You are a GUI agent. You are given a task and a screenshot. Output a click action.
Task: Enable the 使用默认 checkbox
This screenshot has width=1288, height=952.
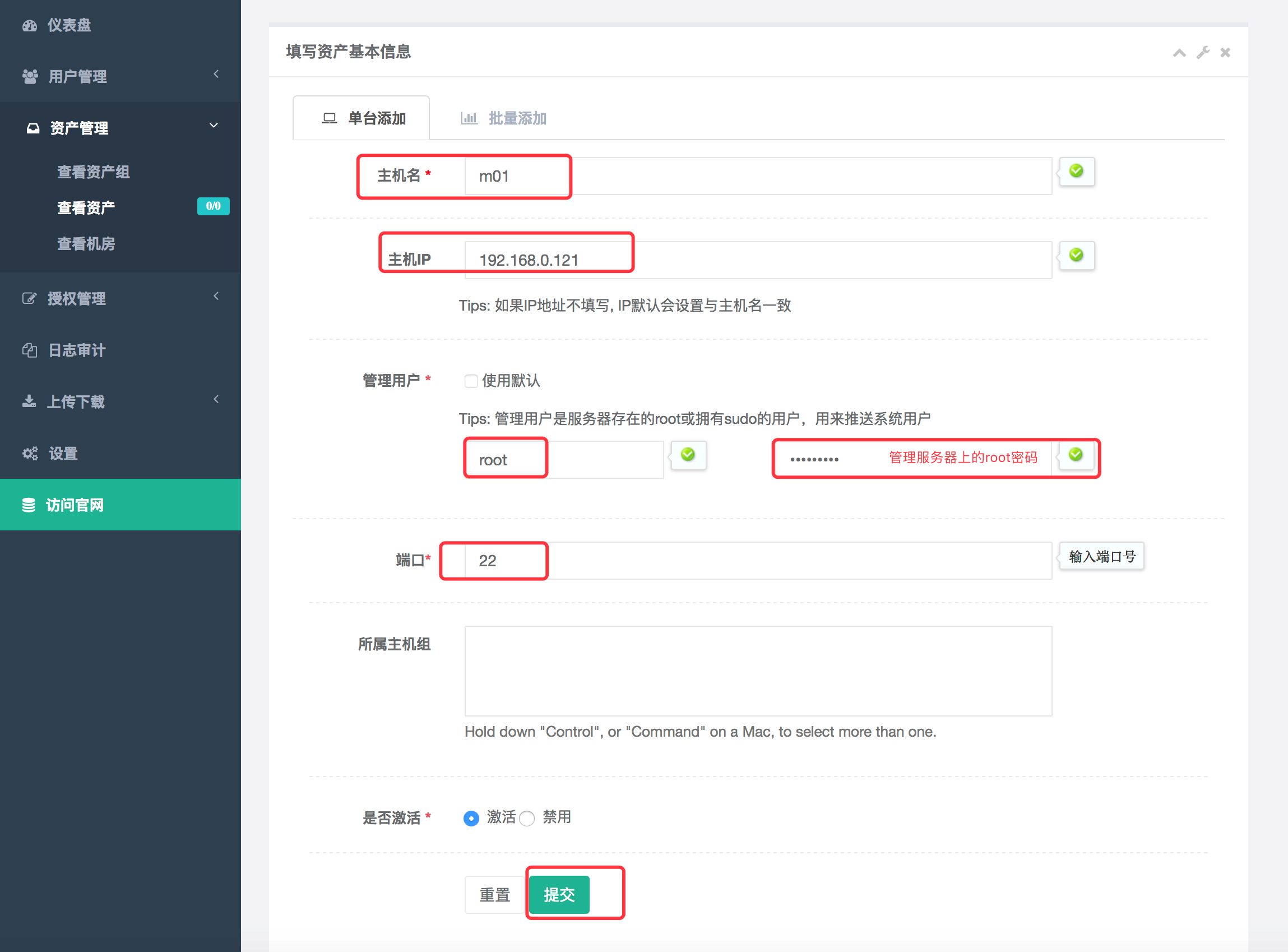pos(471,381)
